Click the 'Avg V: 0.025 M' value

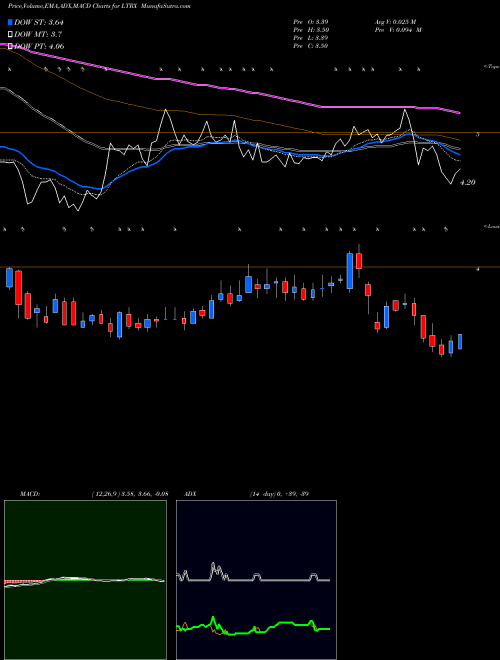pyautogui.click(x=395, y=22)
